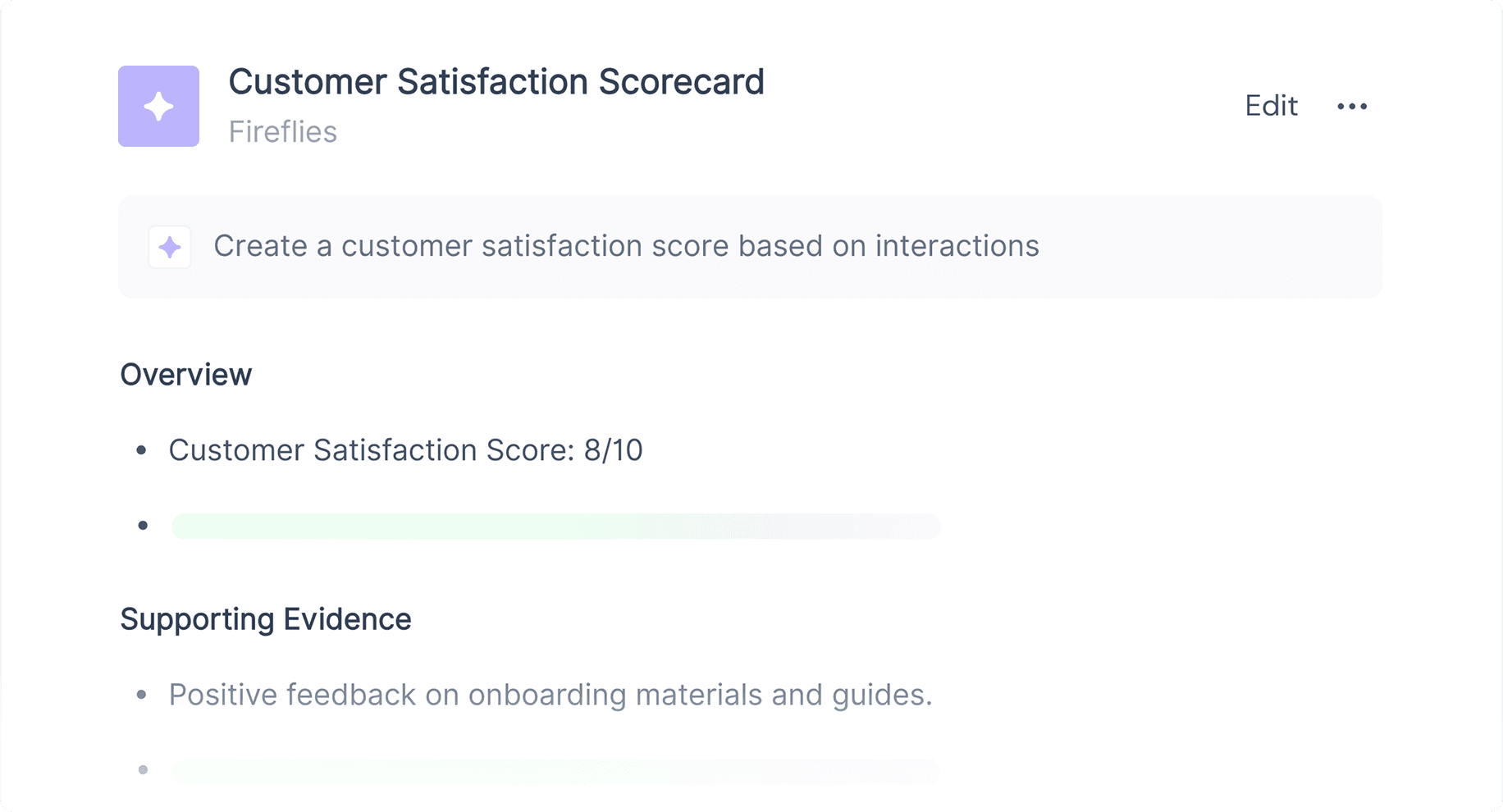The height and width of the screenshot is (812, 1503).
Task: Click the Fireflies author label
Action: pos(283,132)
